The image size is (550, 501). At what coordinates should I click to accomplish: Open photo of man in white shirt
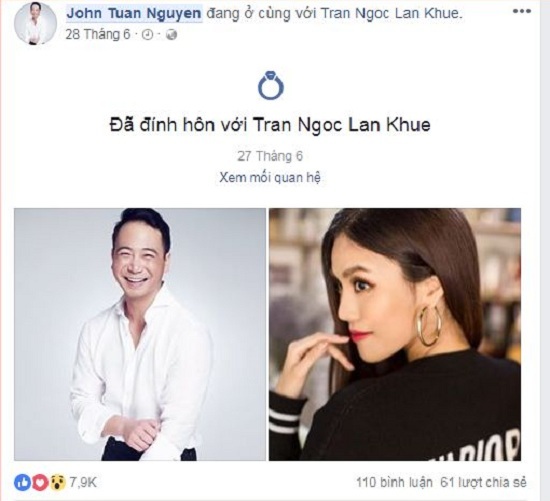coord(140,334)
